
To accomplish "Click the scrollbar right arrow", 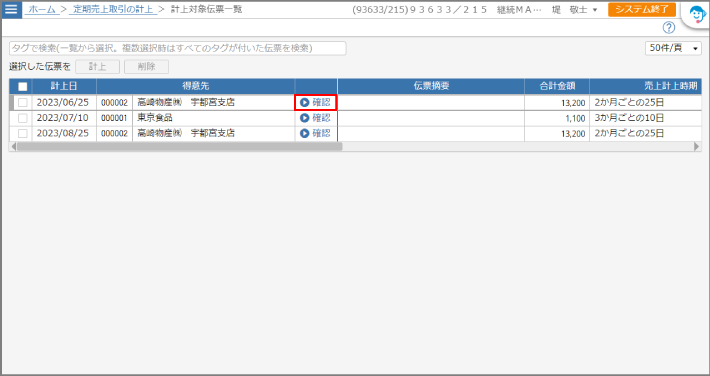I will click(x=697, y=147).
